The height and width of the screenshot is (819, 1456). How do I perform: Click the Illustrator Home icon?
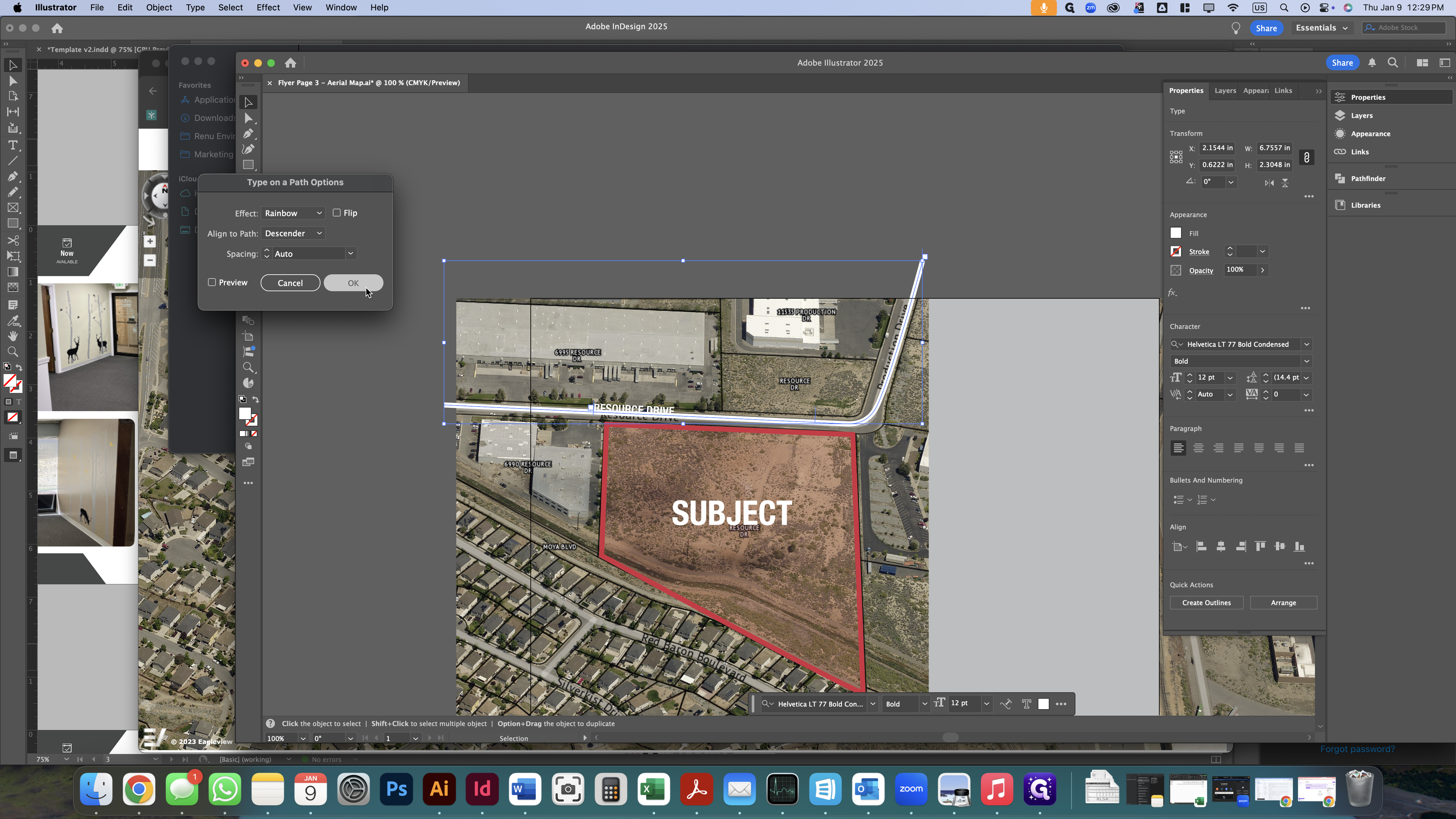pos(291,63)
